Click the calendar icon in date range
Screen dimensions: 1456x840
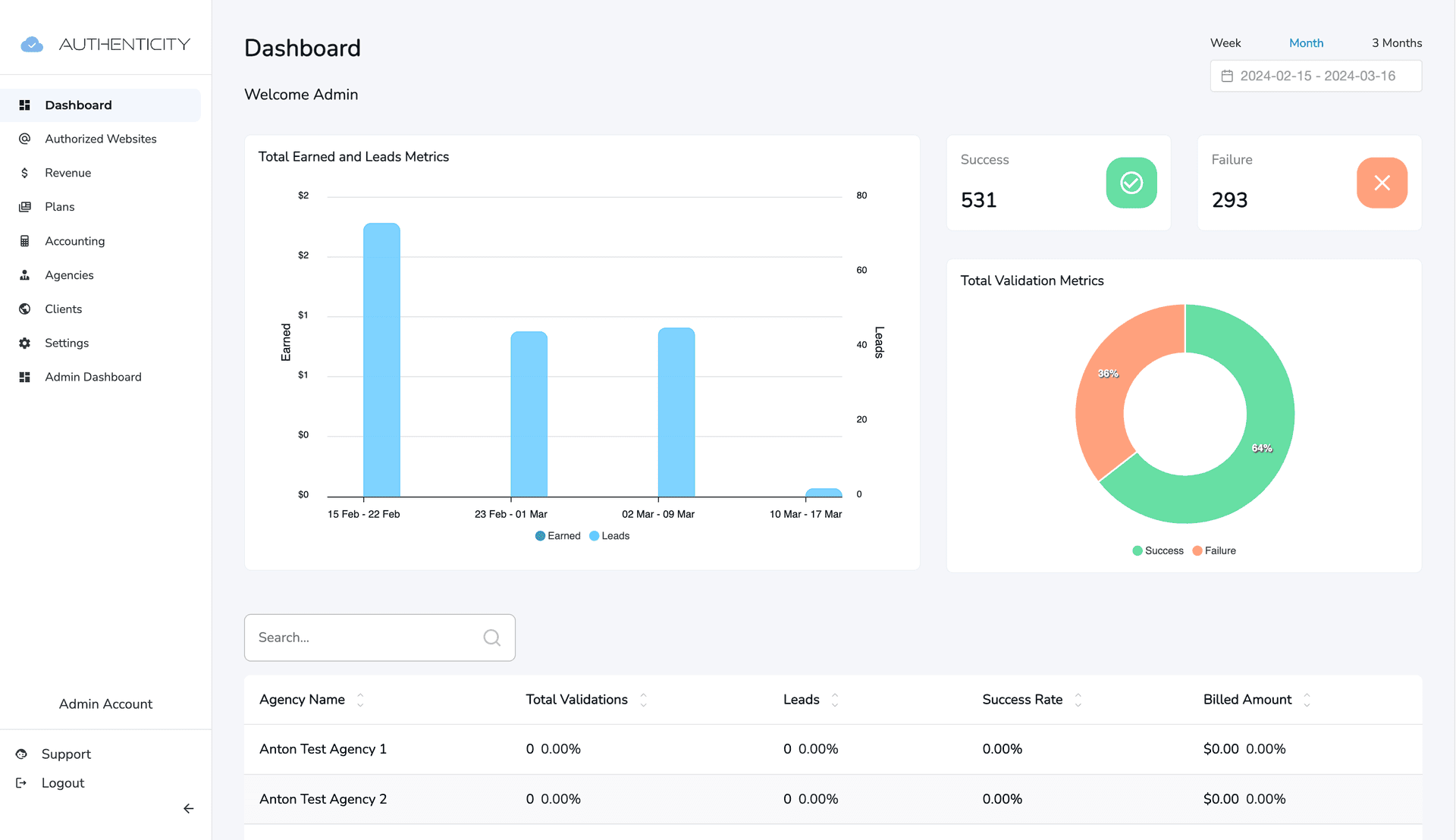click(x=1227, y=76)
